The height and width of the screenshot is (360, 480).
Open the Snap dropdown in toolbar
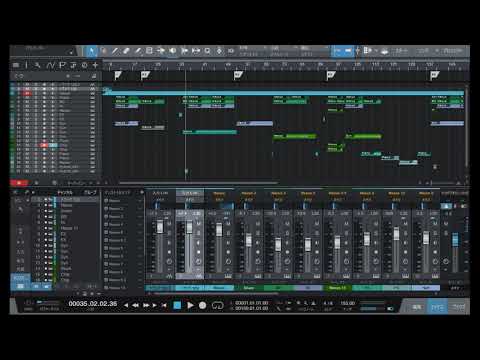pos(313,51)
